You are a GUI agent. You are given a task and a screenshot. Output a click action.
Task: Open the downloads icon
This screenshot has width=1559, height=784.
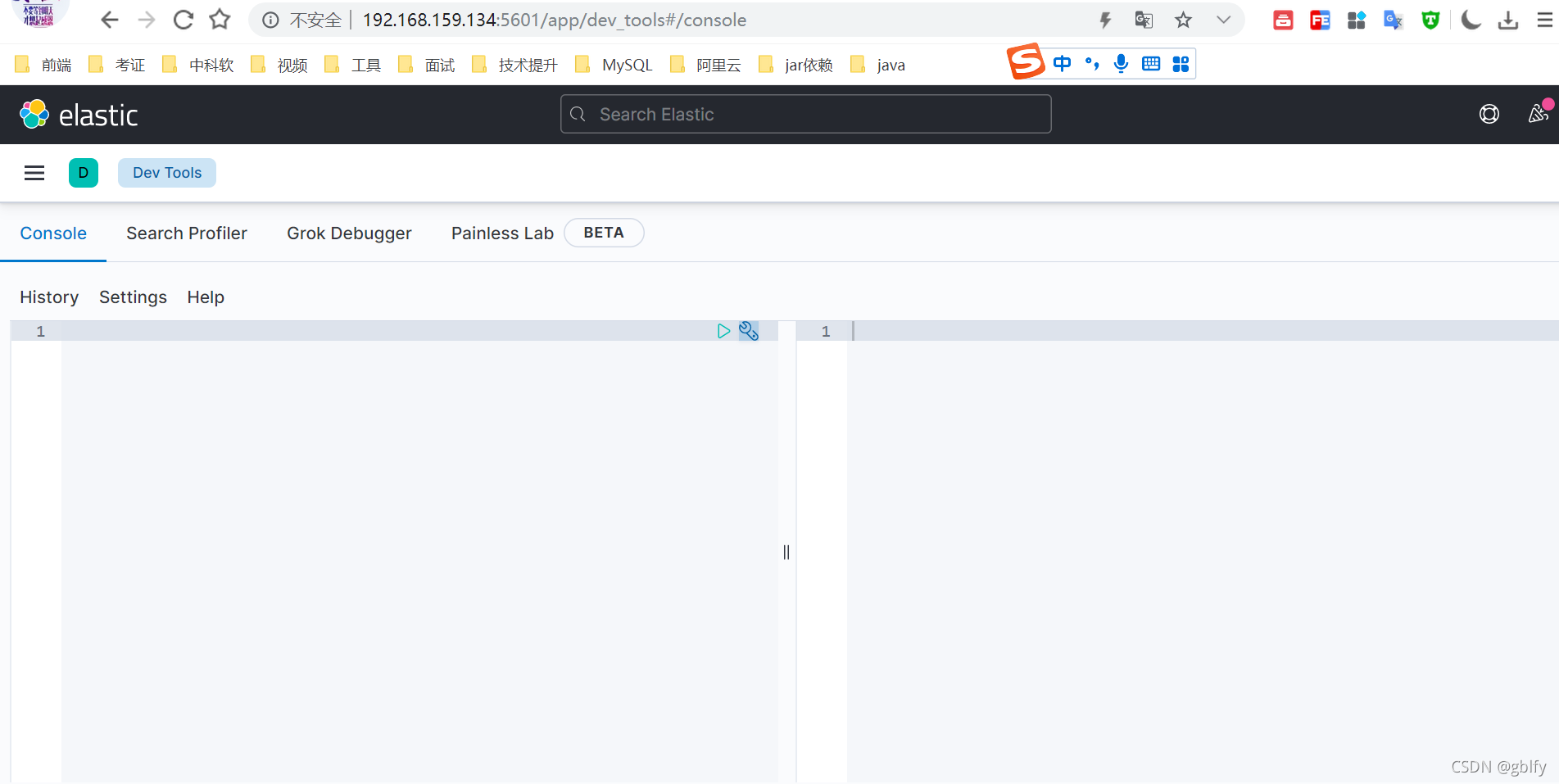(x=1508, y=20)
